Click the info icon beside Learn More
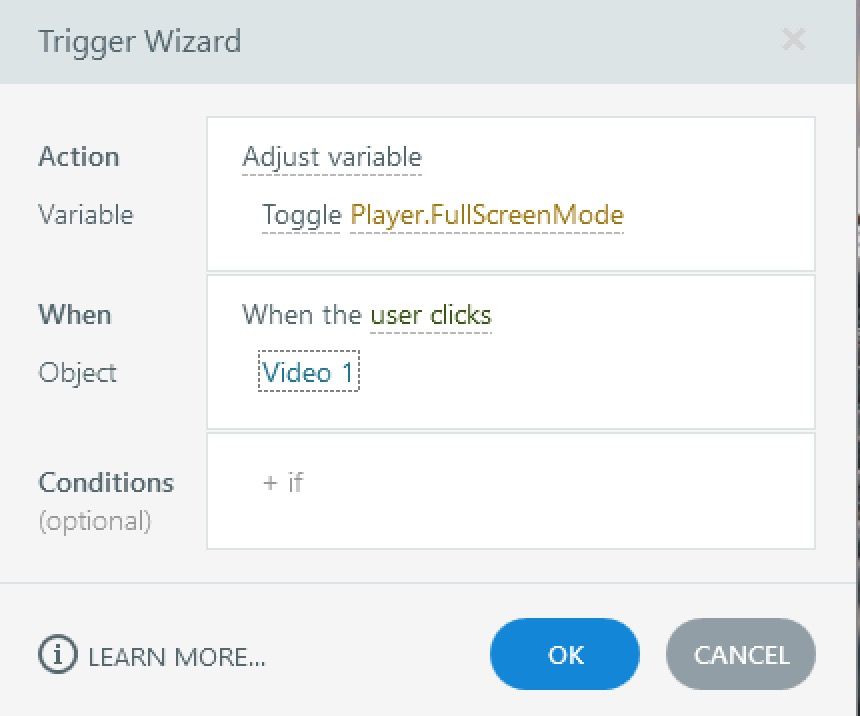860x716 pixels. [57, 655]
